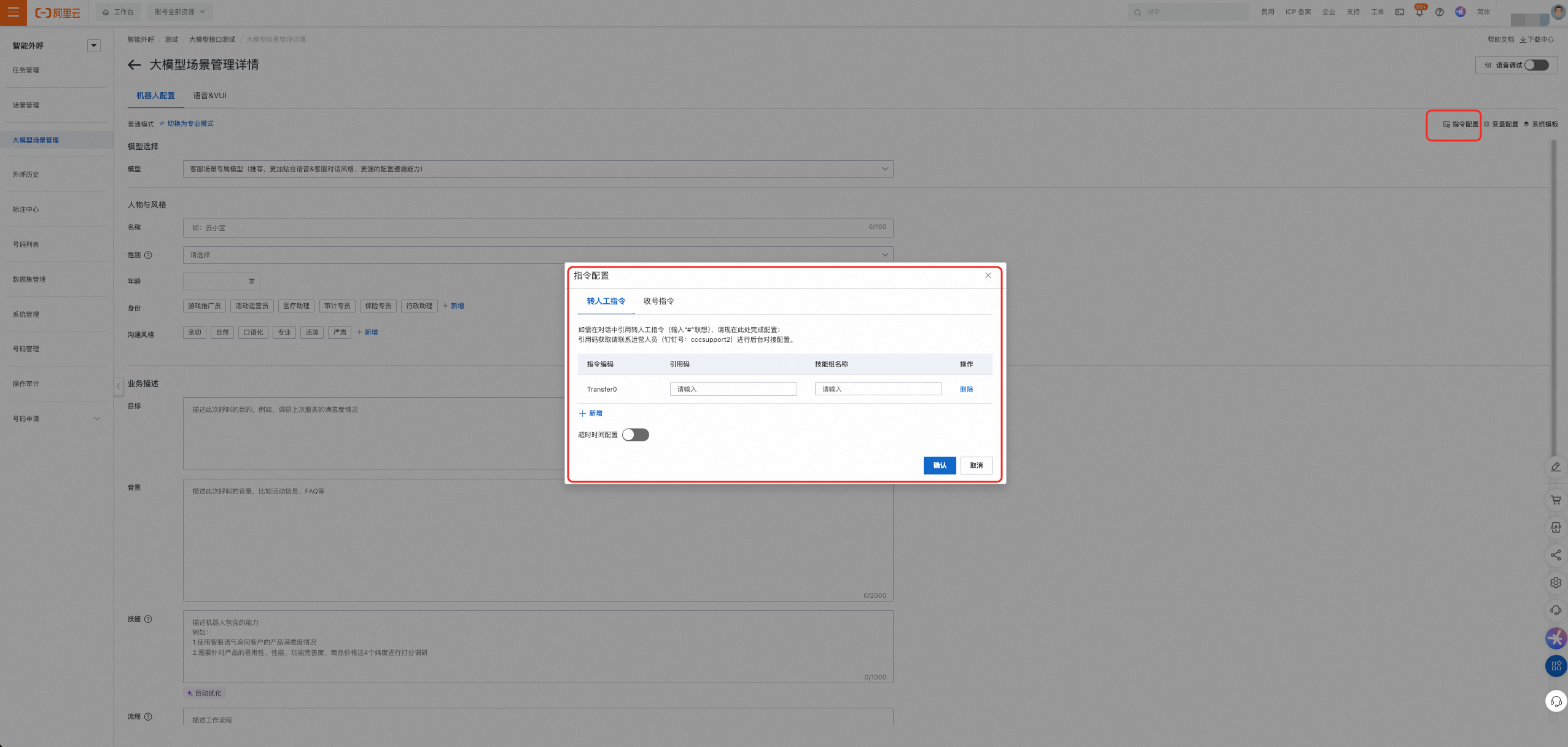The image size is (1568, 747).
Task: Open the hamburger main menu
Action: pos(13,12)
